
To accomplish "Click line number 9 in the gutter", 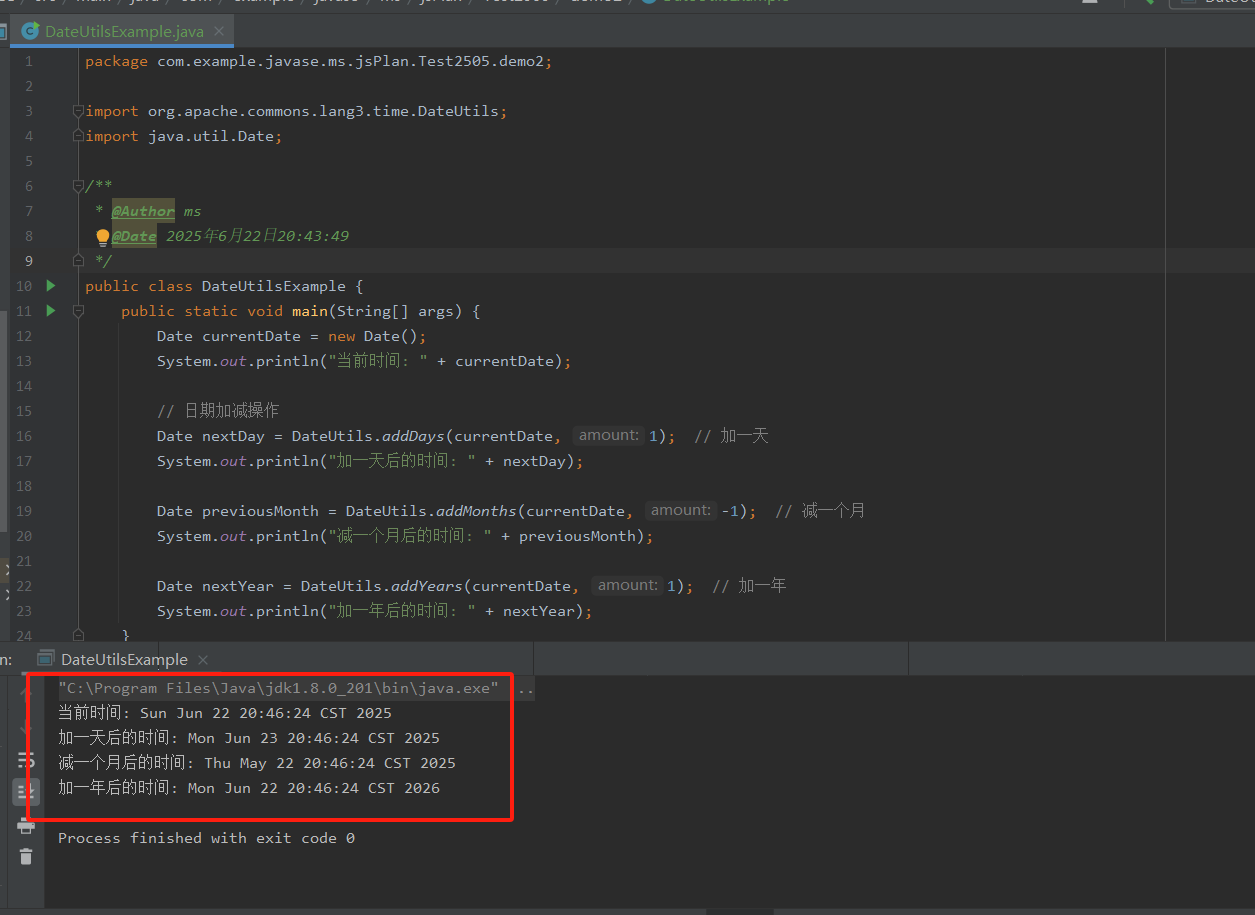I will tap(28, 261).
